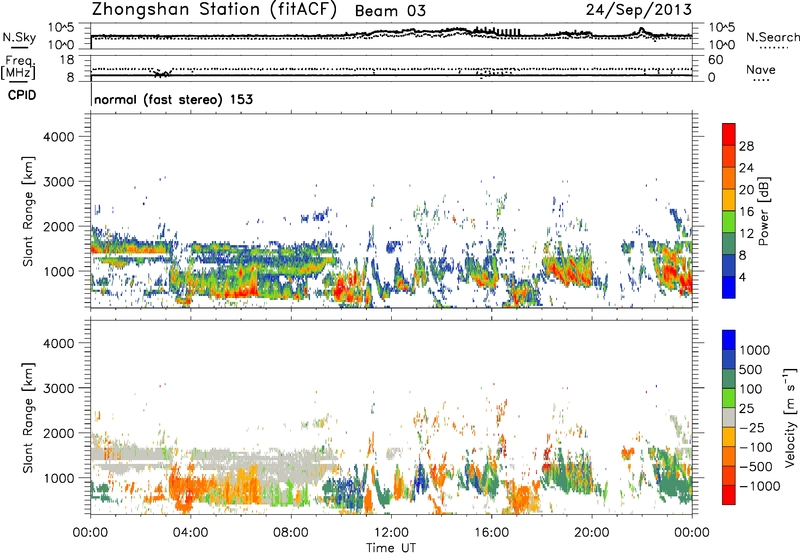Click the "Velocity [m s-1]" colorbar title
Image resolution: width=800 pixels, height=554 pixels.
pyautogui.click(x=790, y=417)
